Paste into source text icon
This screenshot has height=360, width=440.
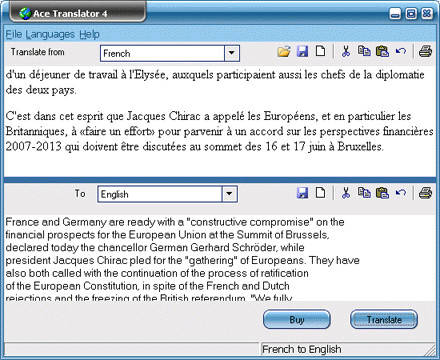coord(382,52)
